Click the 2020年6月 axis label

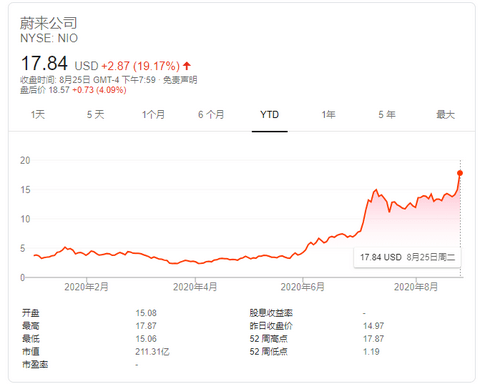pos(302,287)
